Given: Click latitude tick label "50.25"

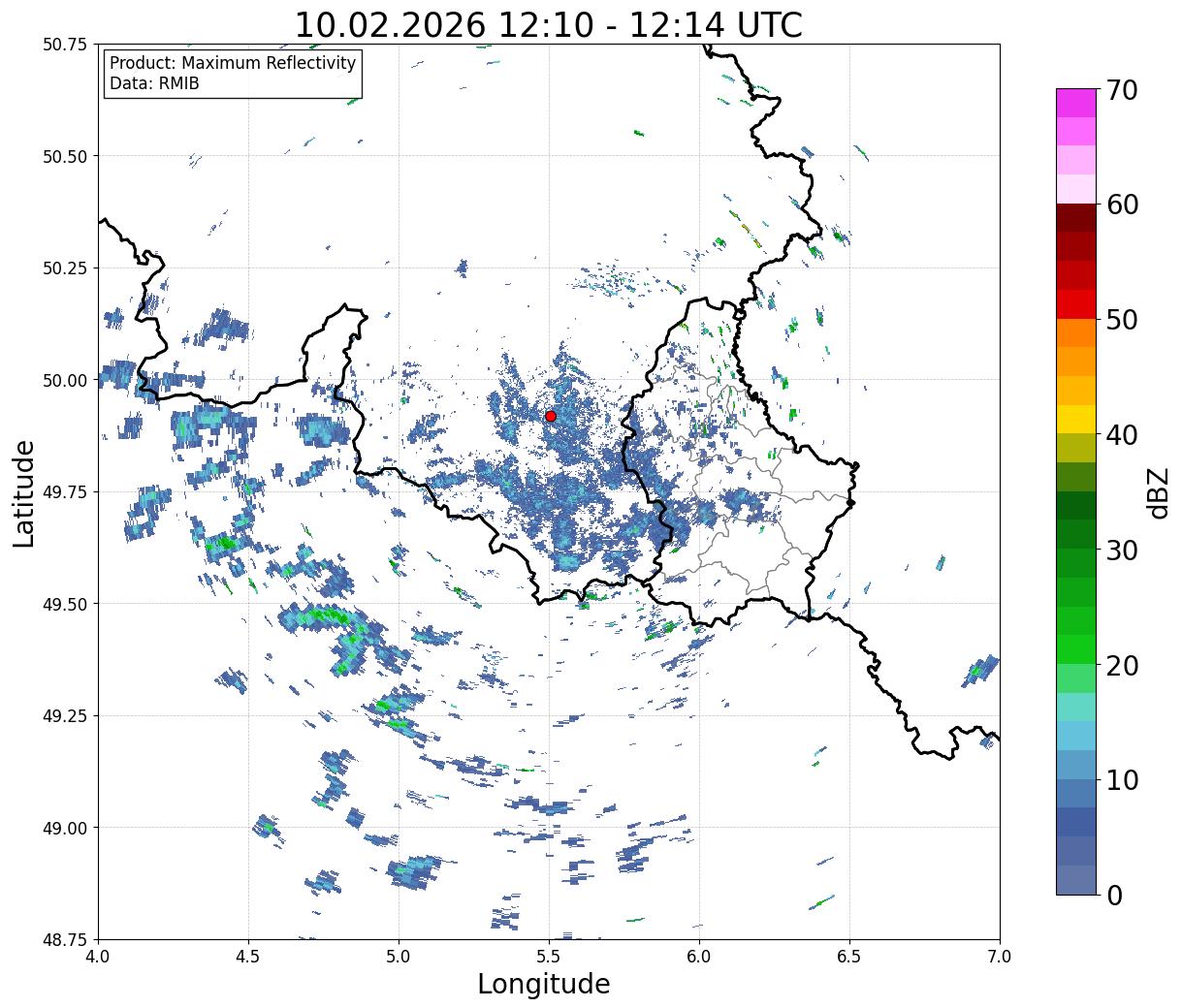Looking at the screenshot, I should [x=65, y=268].
